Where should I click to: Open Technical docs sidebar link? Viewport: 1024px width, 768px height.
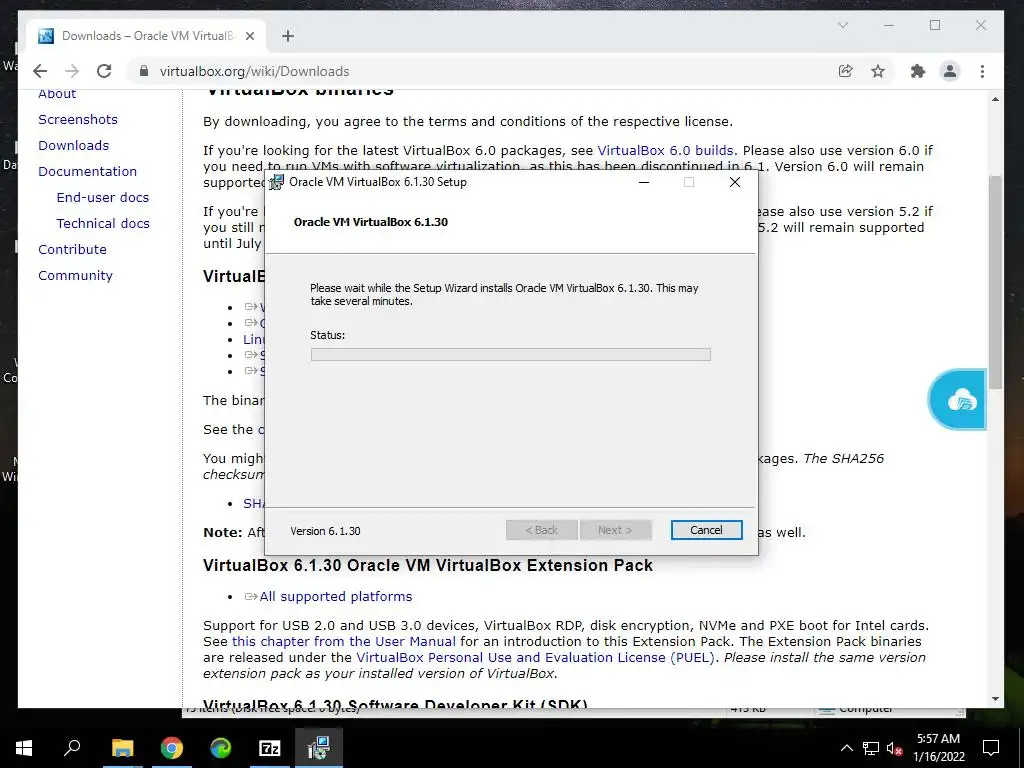(x=103, y=223)
